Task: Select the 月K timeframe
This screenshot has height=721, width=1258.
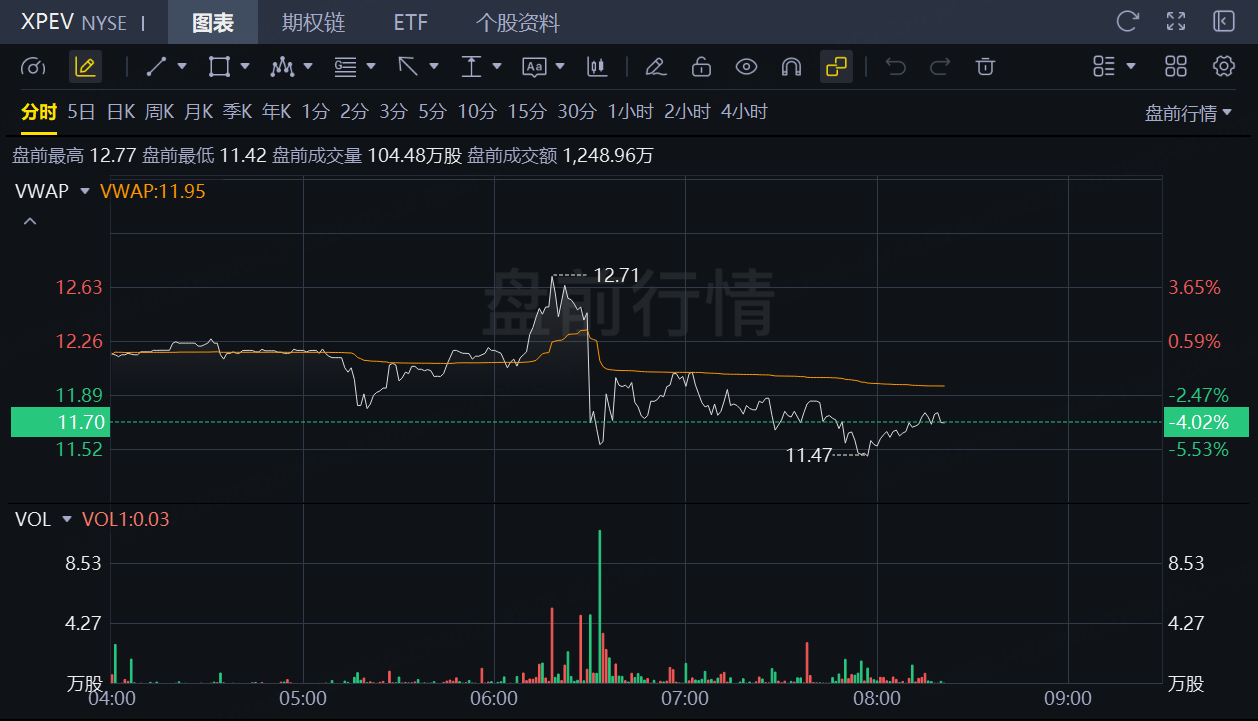Action: tap(198, 112)
